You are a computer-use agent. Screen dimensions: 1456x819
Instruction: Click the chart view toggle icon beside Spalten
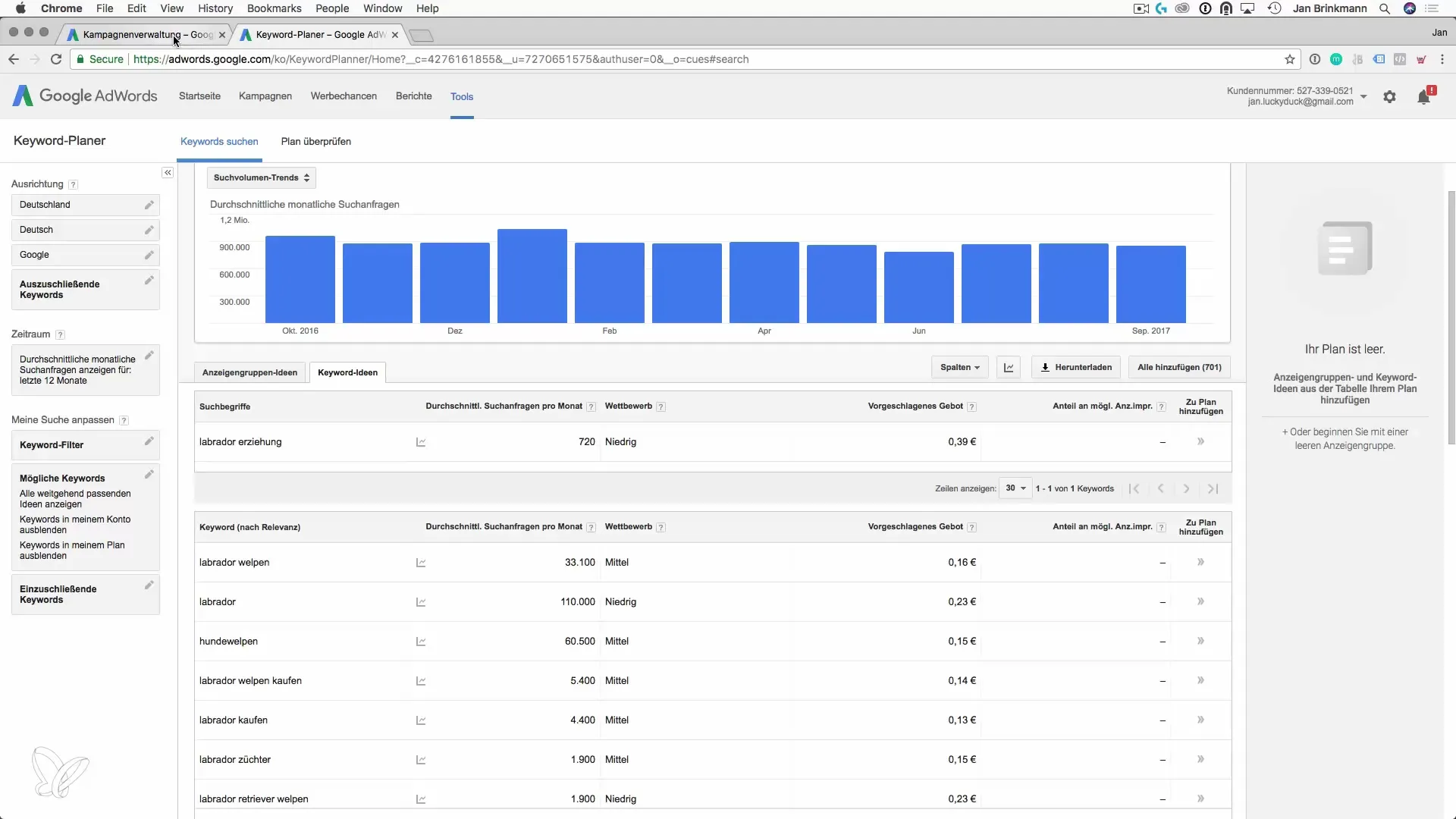[x=1009, y=368]
